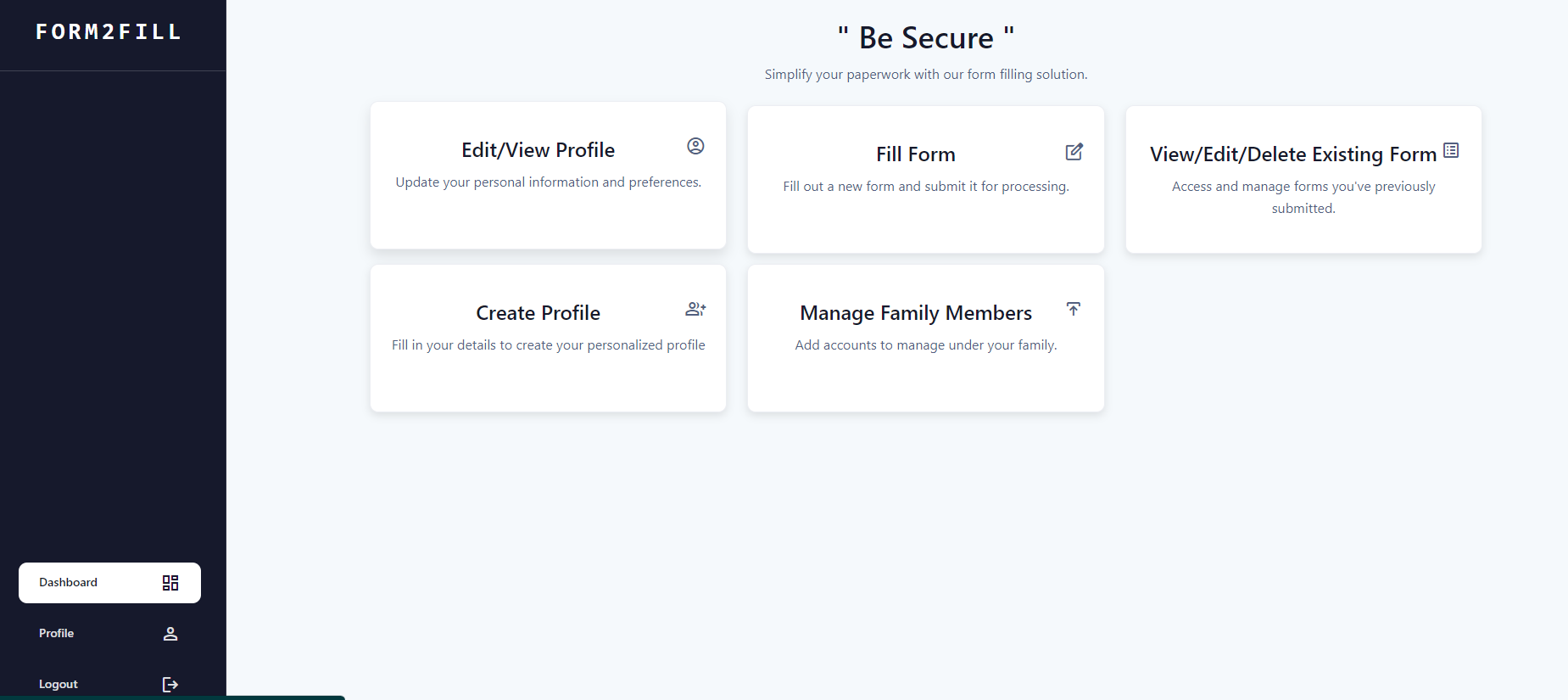Click 'Update your personal information' description text
Image resolution: width=1568 pixels, height=700 pixels.
(548, 182)
